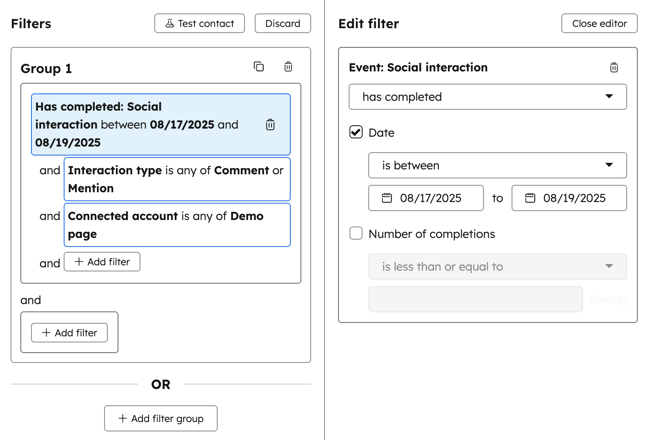Click Add filter group button

161,418
